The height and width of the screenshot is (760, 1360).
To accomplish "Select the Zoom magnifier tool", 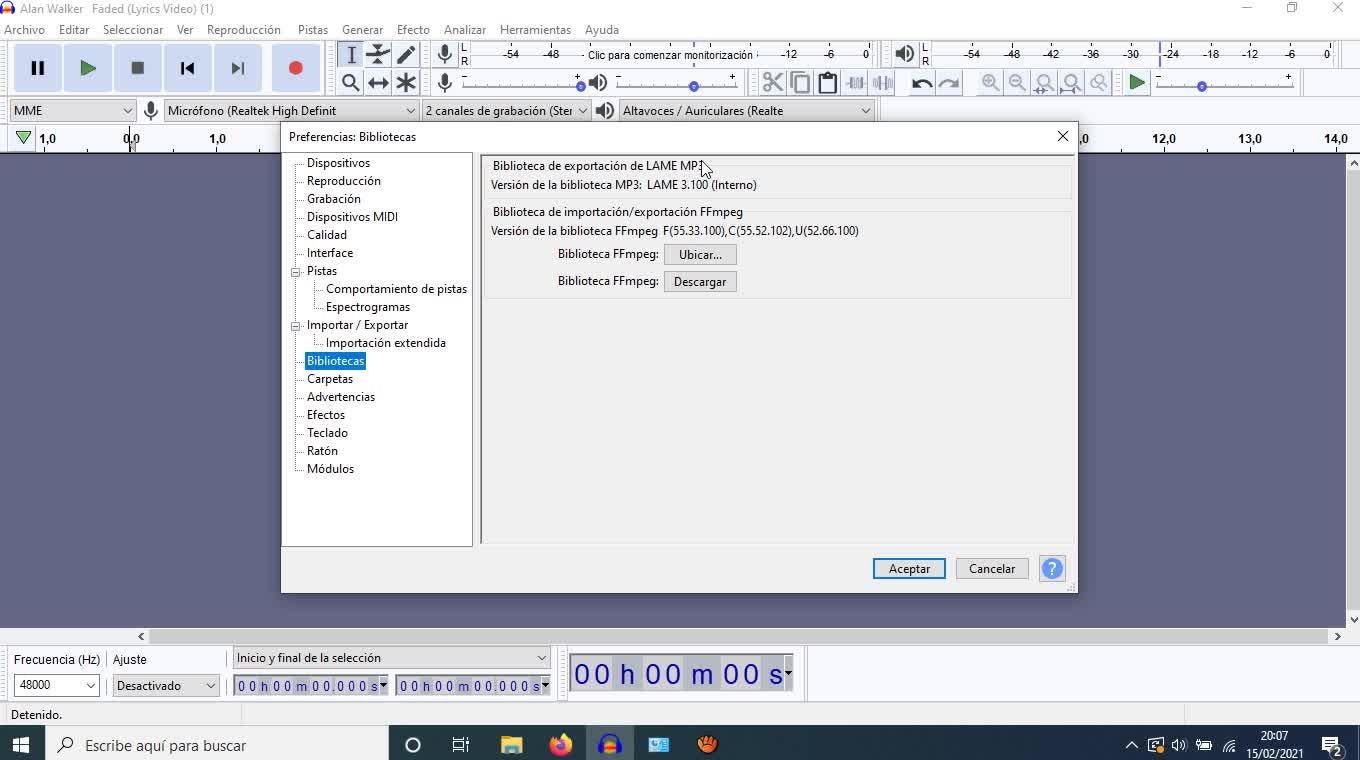I will pyautogui.click(x=351, y=83).
